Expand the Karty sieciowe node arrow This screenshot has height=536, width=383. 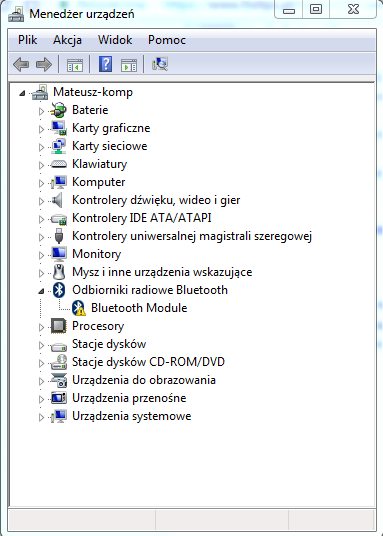[41, 147]
